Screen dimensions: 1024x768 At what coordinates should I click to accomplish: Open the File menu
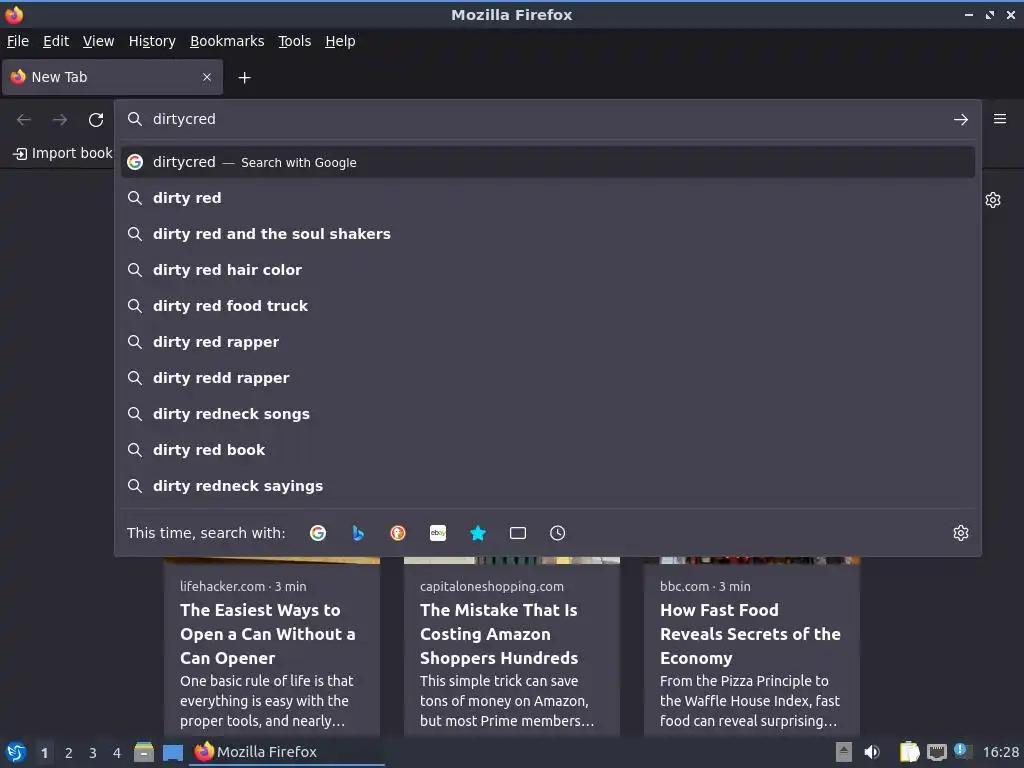point(18,41)
